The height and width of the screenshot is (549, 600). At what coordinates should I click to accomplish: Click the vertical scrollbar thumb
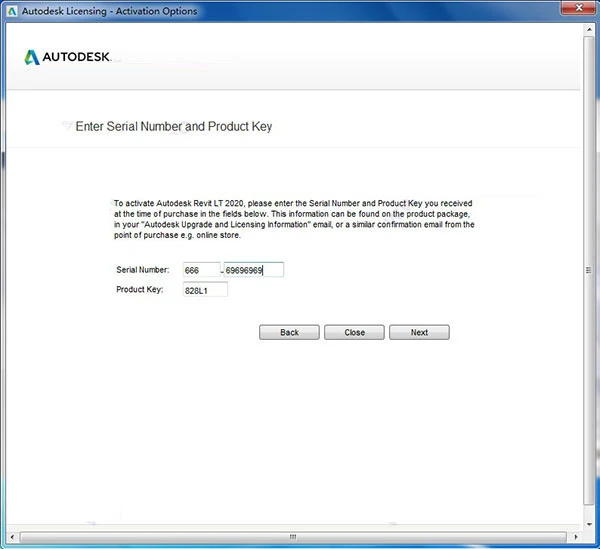[x=589, y=270]
